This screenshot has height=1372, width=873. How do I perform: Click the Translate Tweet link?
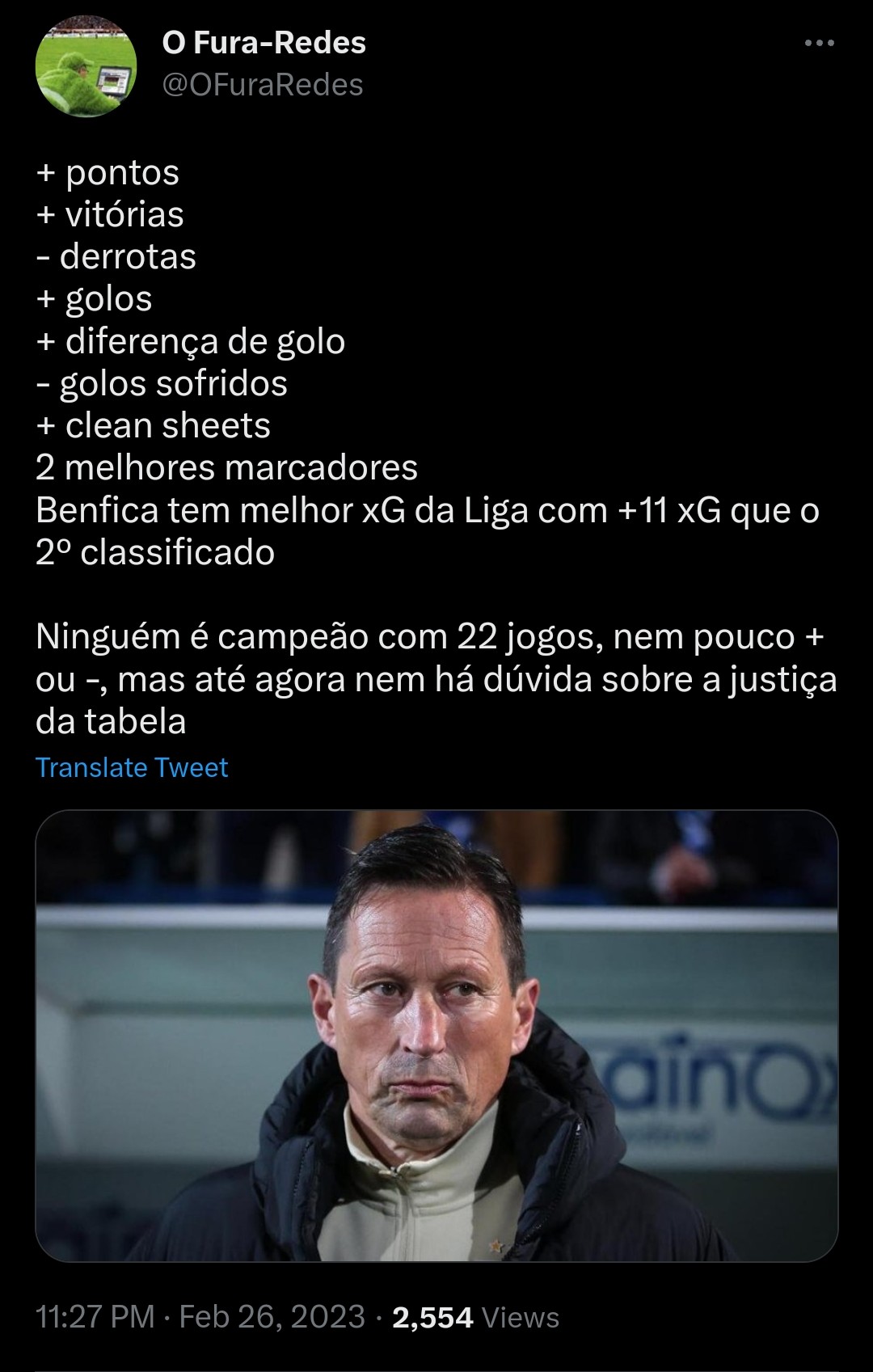coord(132,767)
